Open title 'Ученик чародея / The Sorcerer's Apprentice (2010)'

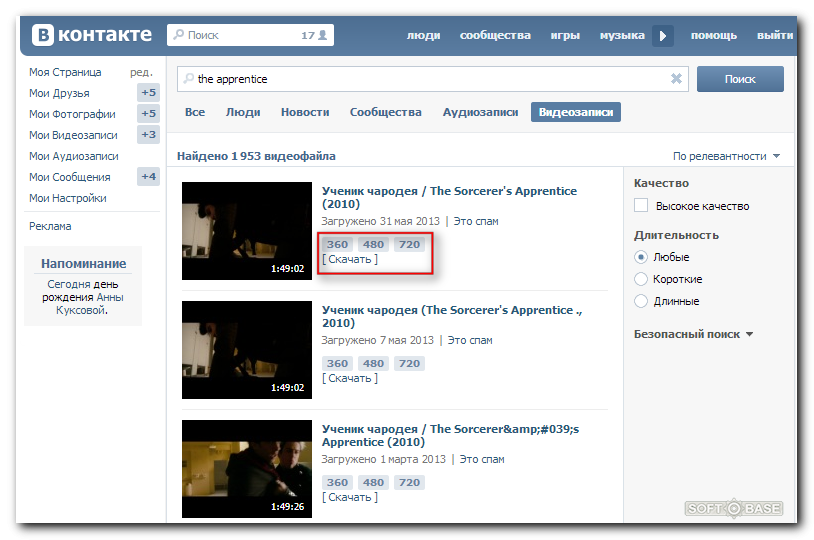tap(449, 197)
